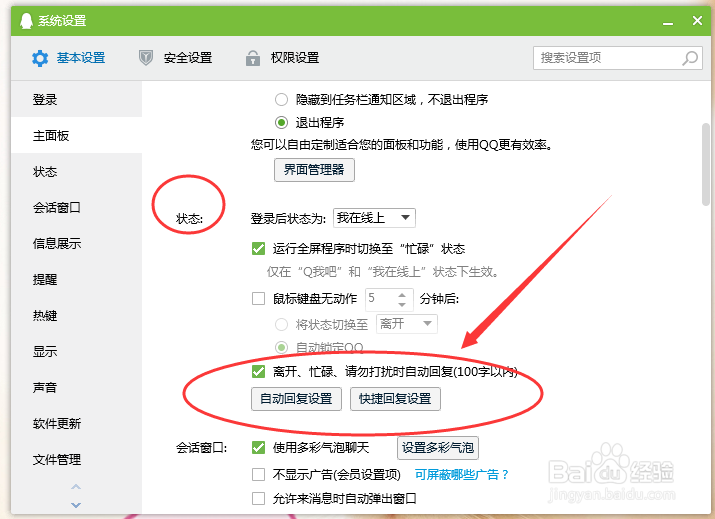715x519 pixels.
Task: Minimize the 系统设置 window
Action: [668, 21]
